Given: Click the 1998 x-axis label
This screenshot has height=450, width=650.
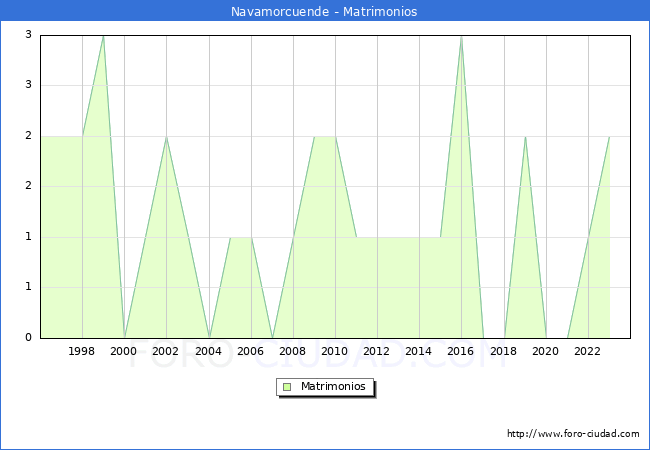Looking at the screenshot, I should (x=81, y=351).
